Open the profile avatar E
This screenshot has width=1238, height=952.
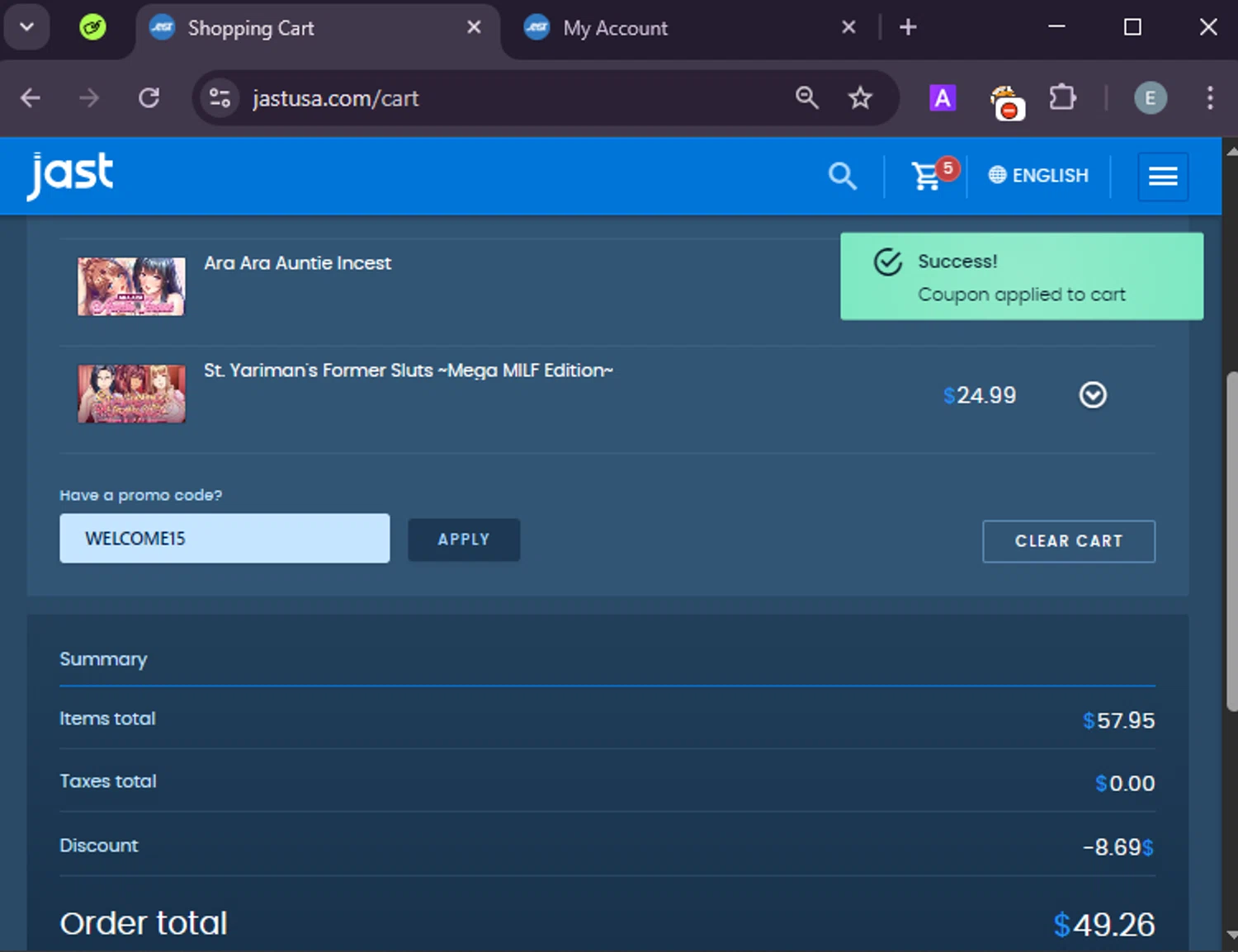click(1150, 98)
